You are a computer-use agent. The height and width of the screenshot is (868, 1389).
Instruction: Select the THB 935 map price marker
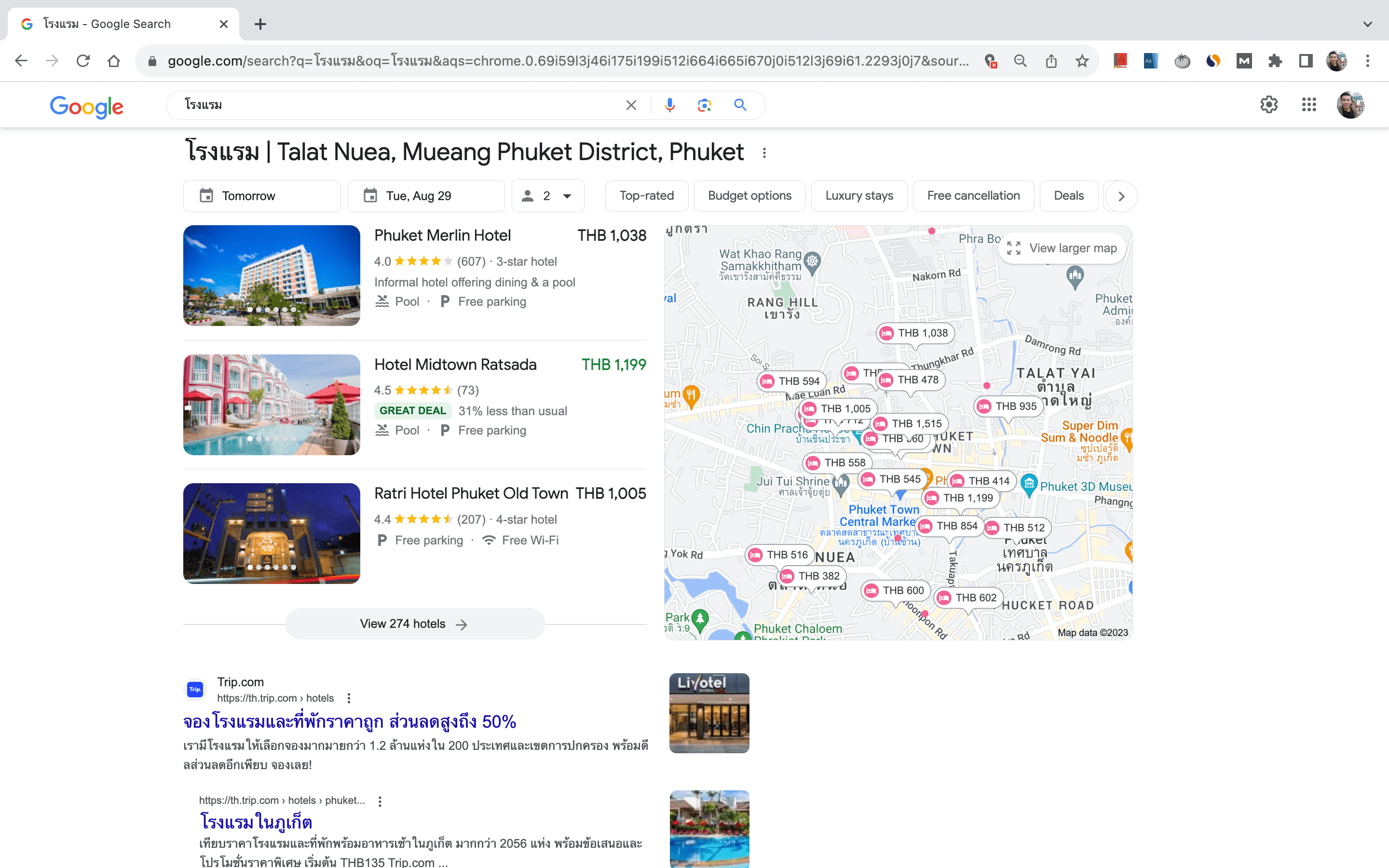1008,407
